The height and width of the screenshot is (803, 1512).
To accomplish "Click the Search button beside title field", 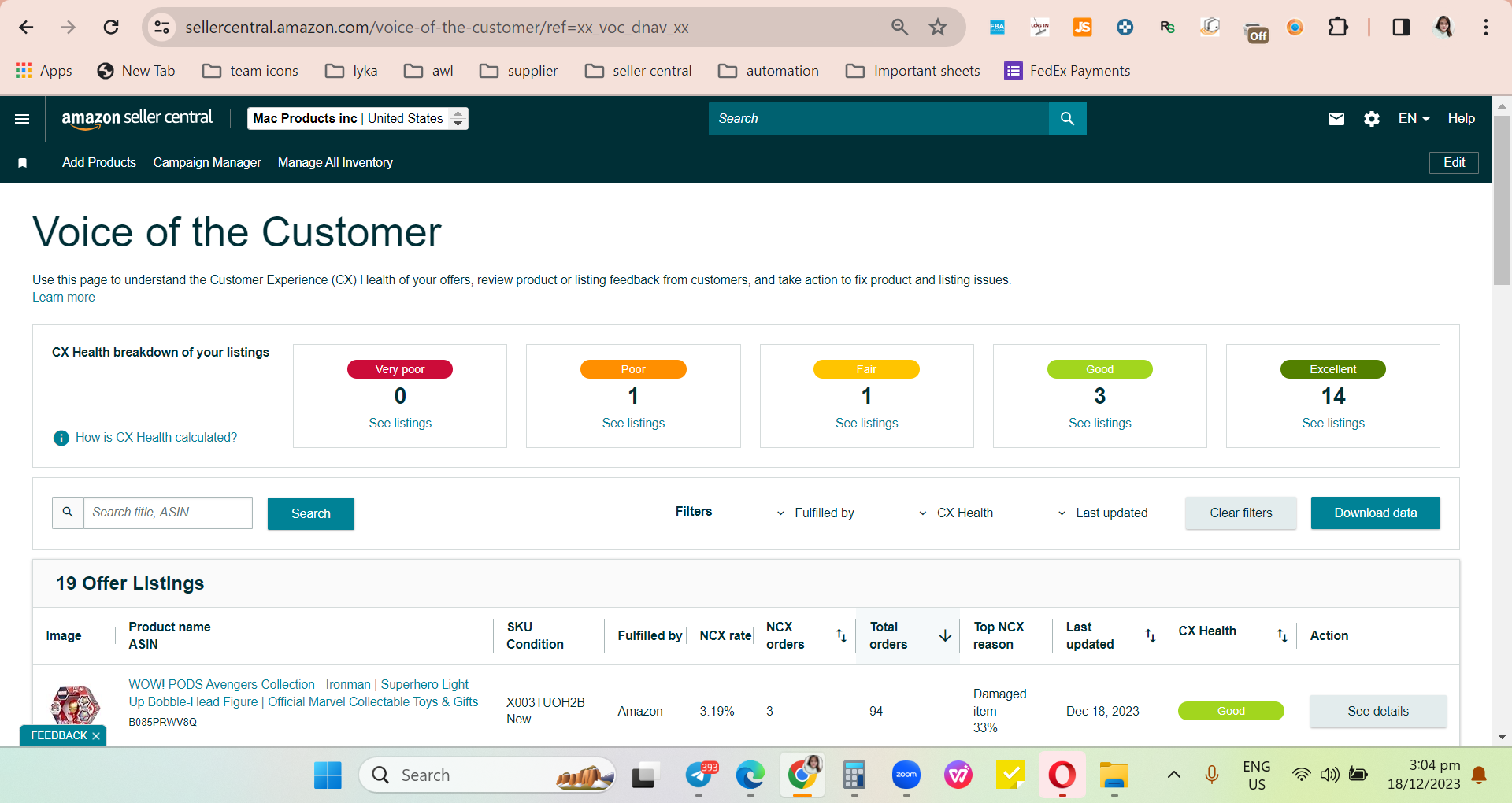I will pos(311,513).
